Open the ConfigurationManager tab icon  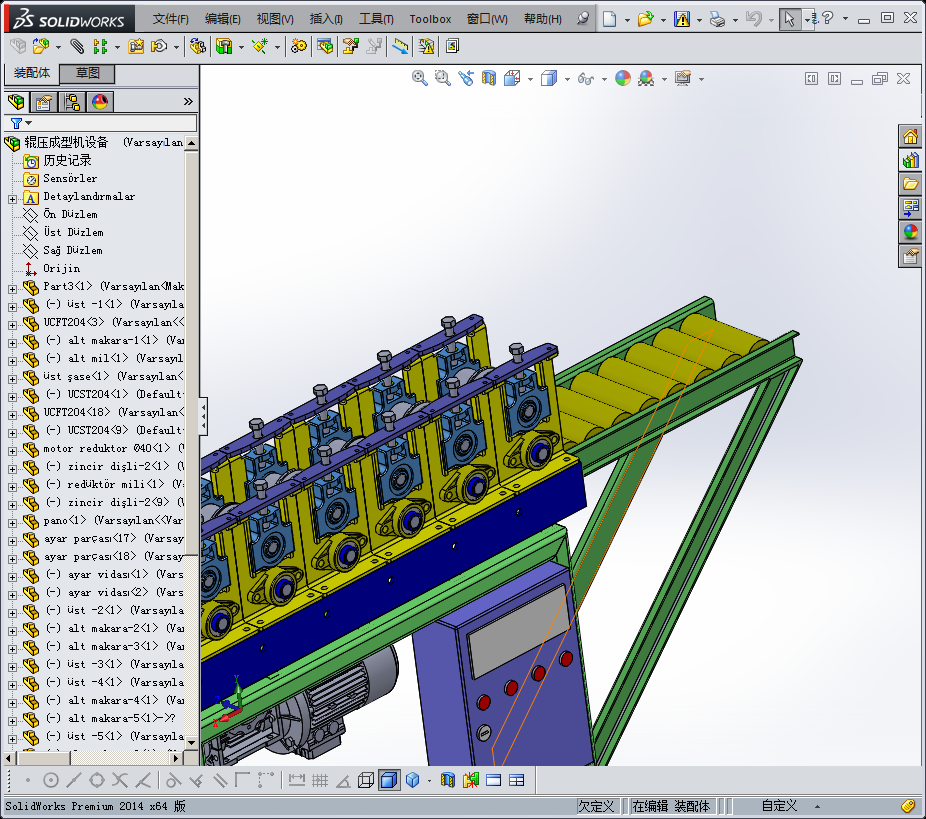coord(72,102)
